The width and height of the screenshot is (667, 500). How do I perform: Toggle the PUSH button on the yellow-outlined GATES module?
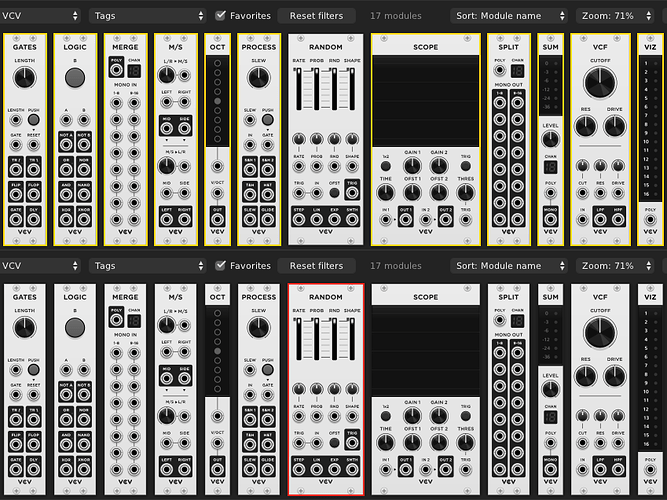[34, 120]
